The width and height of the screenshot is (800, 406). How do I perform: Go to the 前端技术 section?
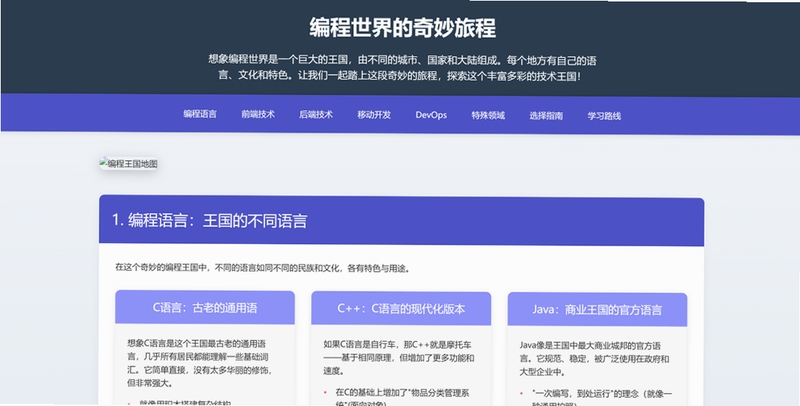click(258, 114)
